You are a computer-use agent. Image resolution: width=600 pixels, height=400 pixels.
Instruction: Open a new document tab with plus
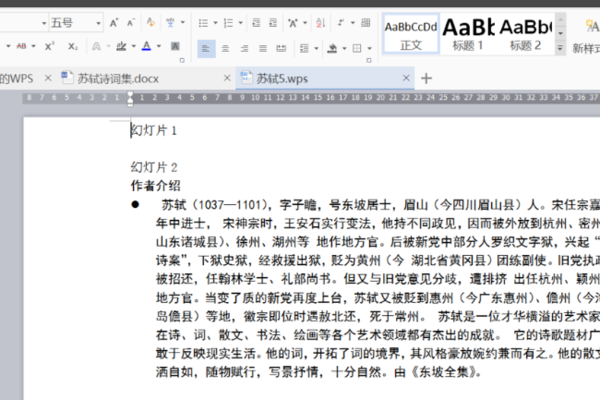click(426, 78)
